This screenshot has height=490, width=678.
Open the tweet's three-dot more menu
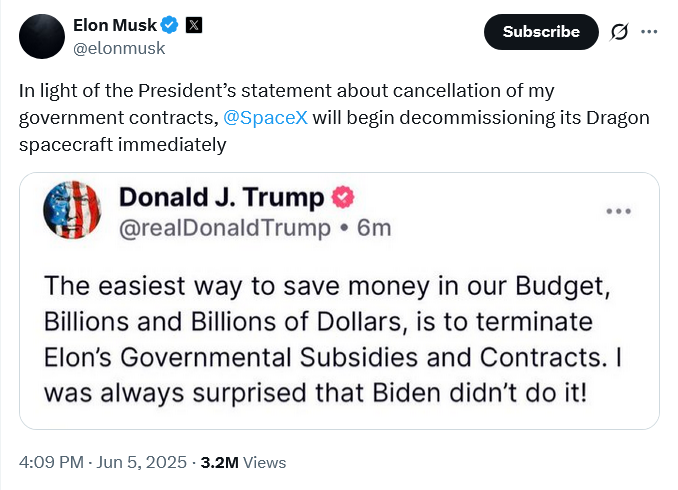pos(649,32)
